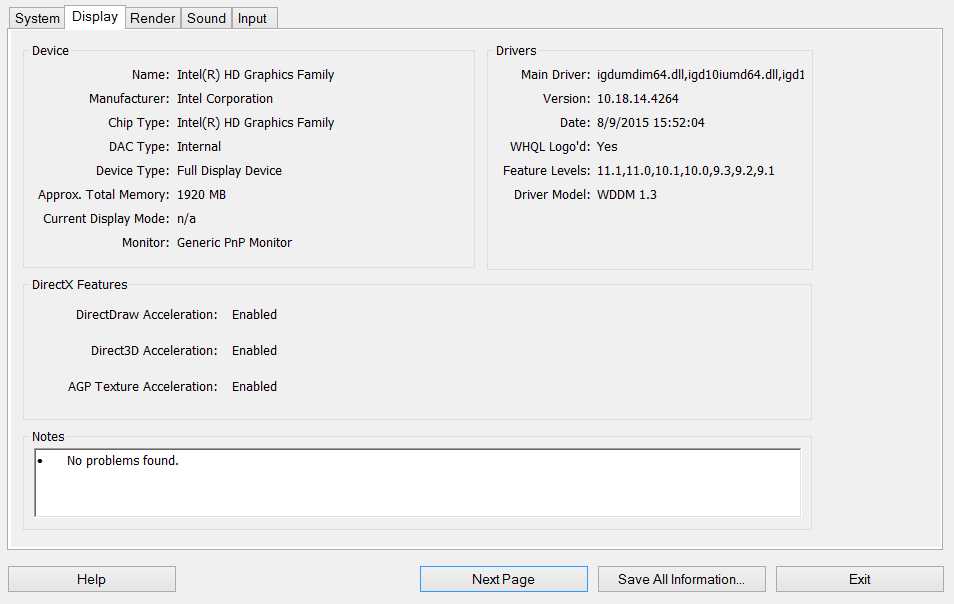
Task: Switch to the System tab
Action: click(37, 18)
